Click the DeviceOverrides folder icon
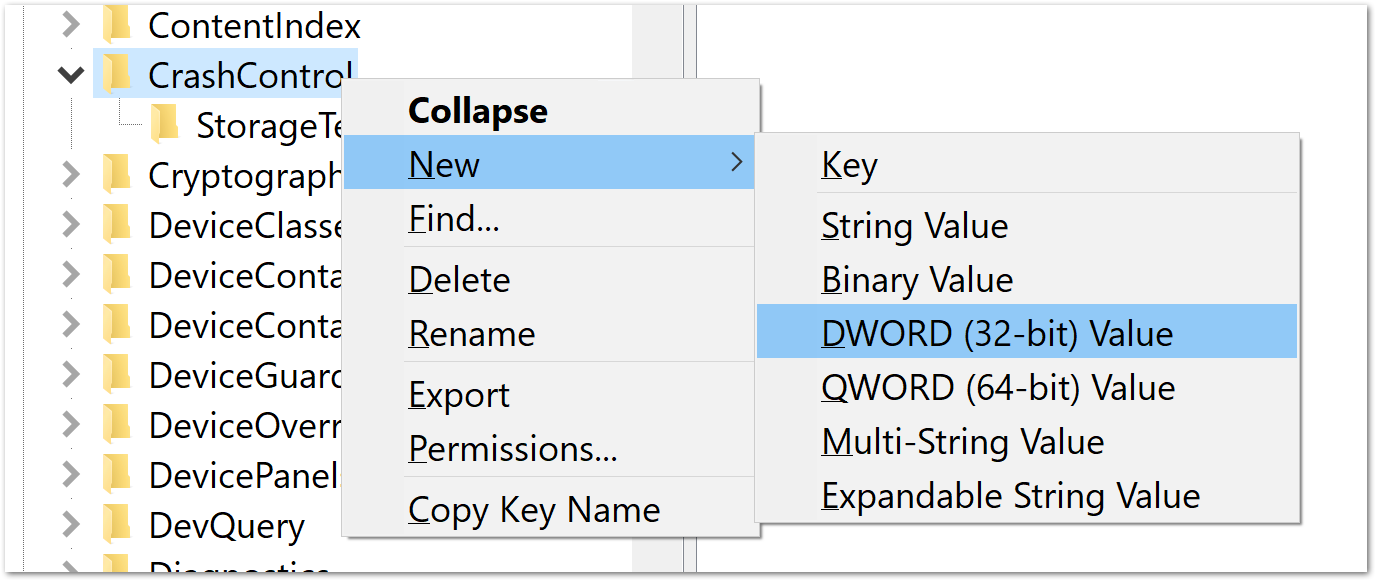This screenshot has height=581, width=1376. click(117, 424)
